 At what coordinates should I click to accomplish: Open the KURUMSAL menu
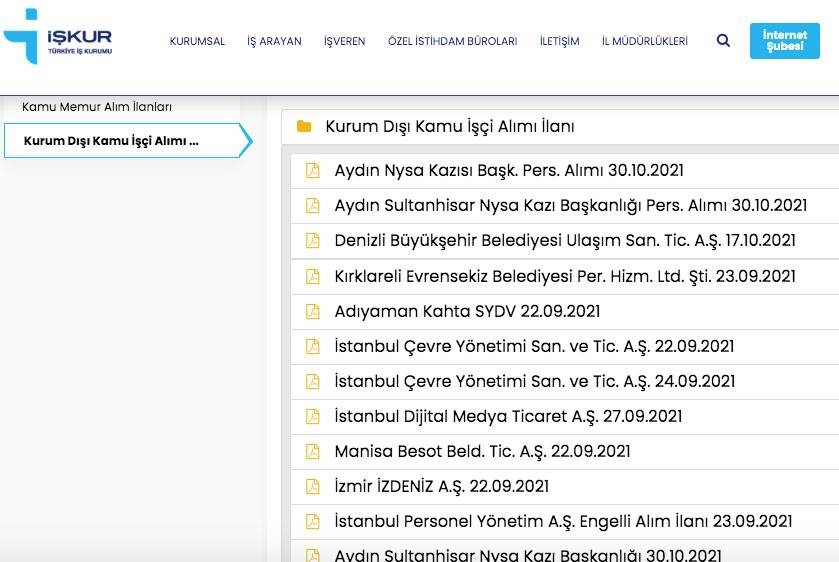pos(197,41)
